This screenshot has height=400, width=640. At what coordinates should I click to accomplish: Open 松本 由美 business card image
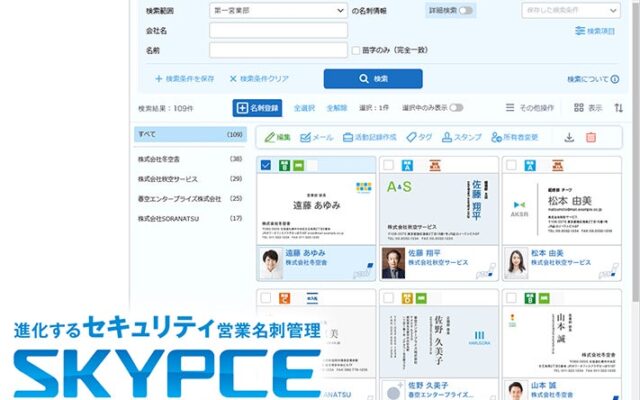pyautogui.click(x=562, y=209)
